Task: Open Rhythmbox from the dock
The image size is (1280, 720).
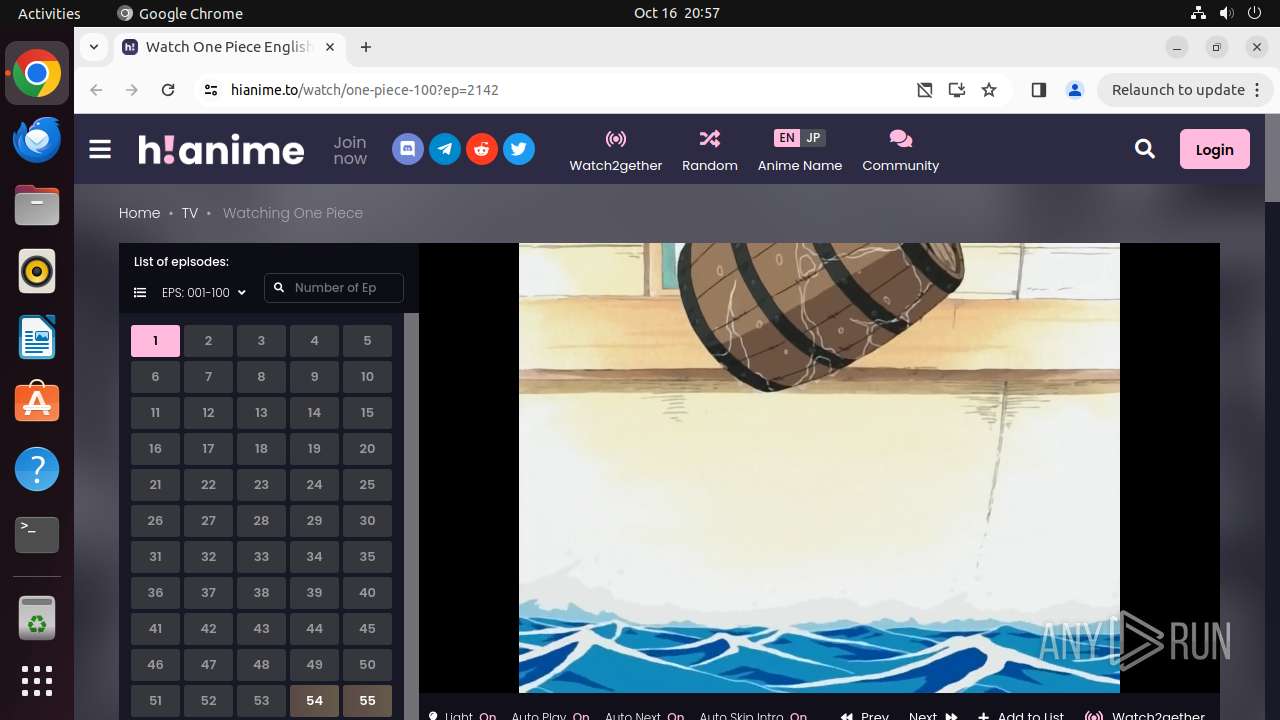Action: pos(37,271)
